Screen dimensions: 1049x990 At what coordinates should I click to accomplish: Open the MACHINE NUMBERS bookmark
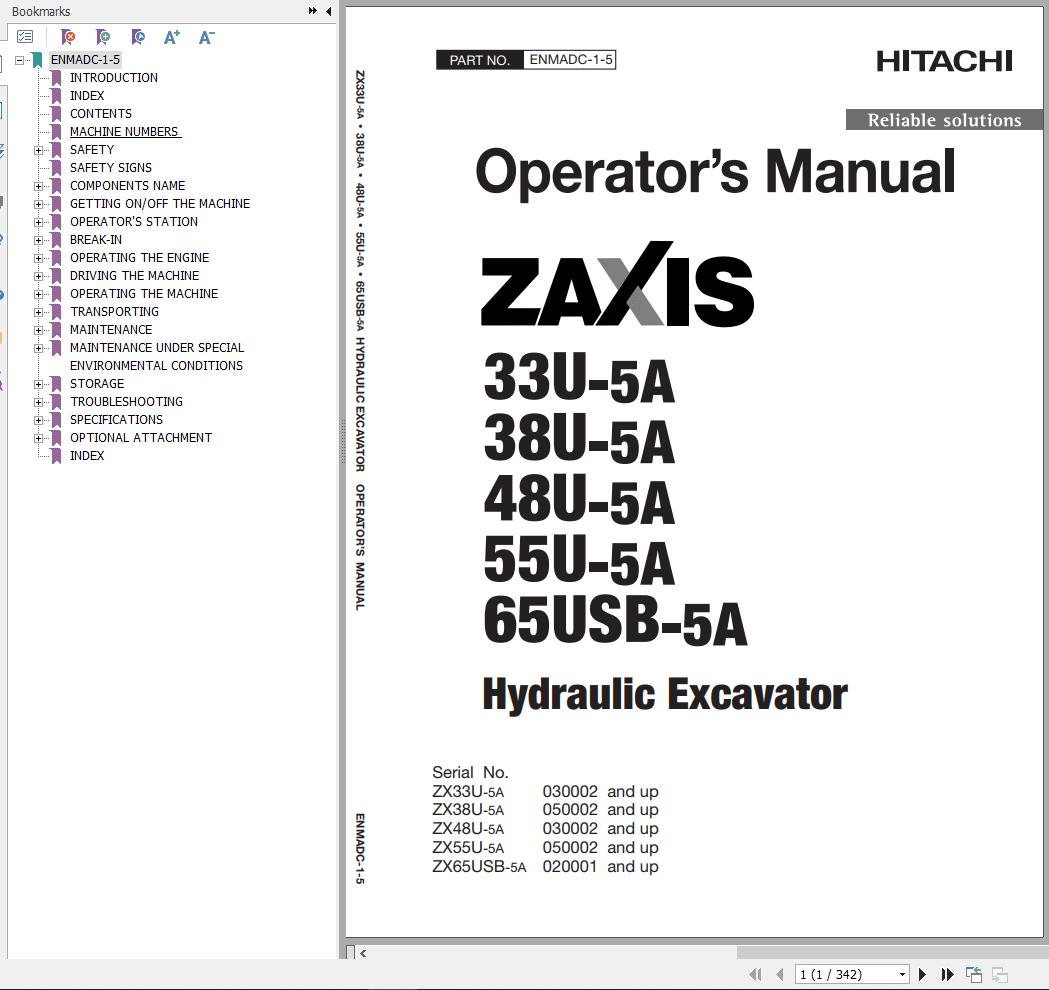pyautogui.click(x=124, y=132)
